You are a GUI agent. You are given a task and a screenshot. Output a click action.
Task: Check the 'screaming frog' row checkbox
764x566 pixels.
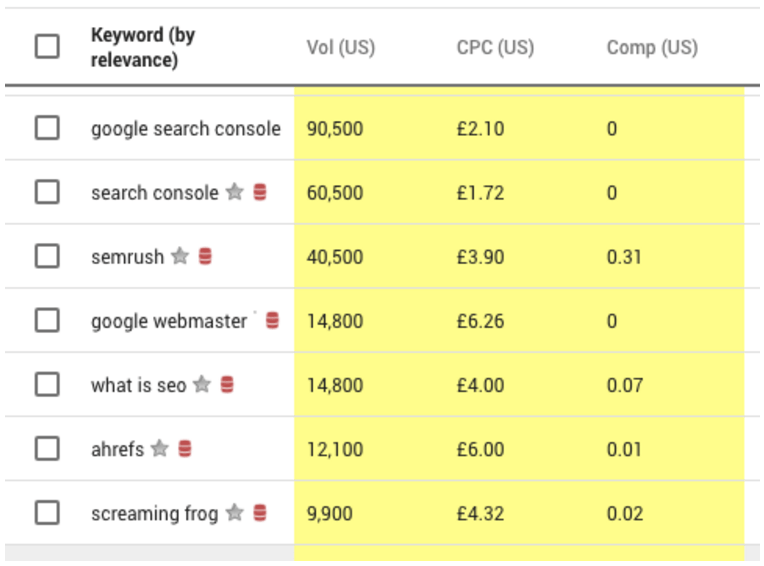[x=47, y=513]
